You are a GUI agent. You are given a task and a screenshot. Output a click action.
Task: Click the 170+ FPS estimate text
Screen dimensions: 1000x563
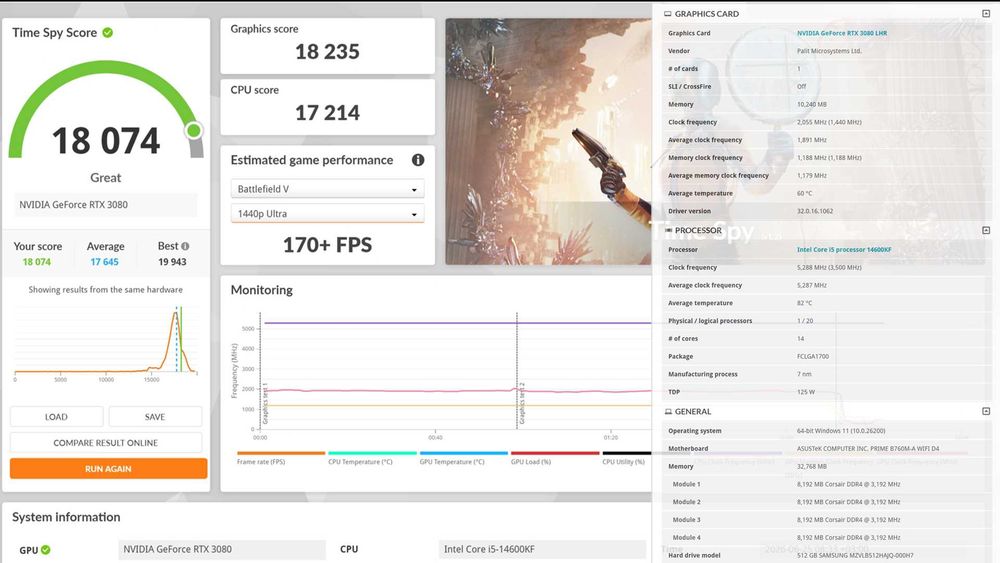coord(327,245)
